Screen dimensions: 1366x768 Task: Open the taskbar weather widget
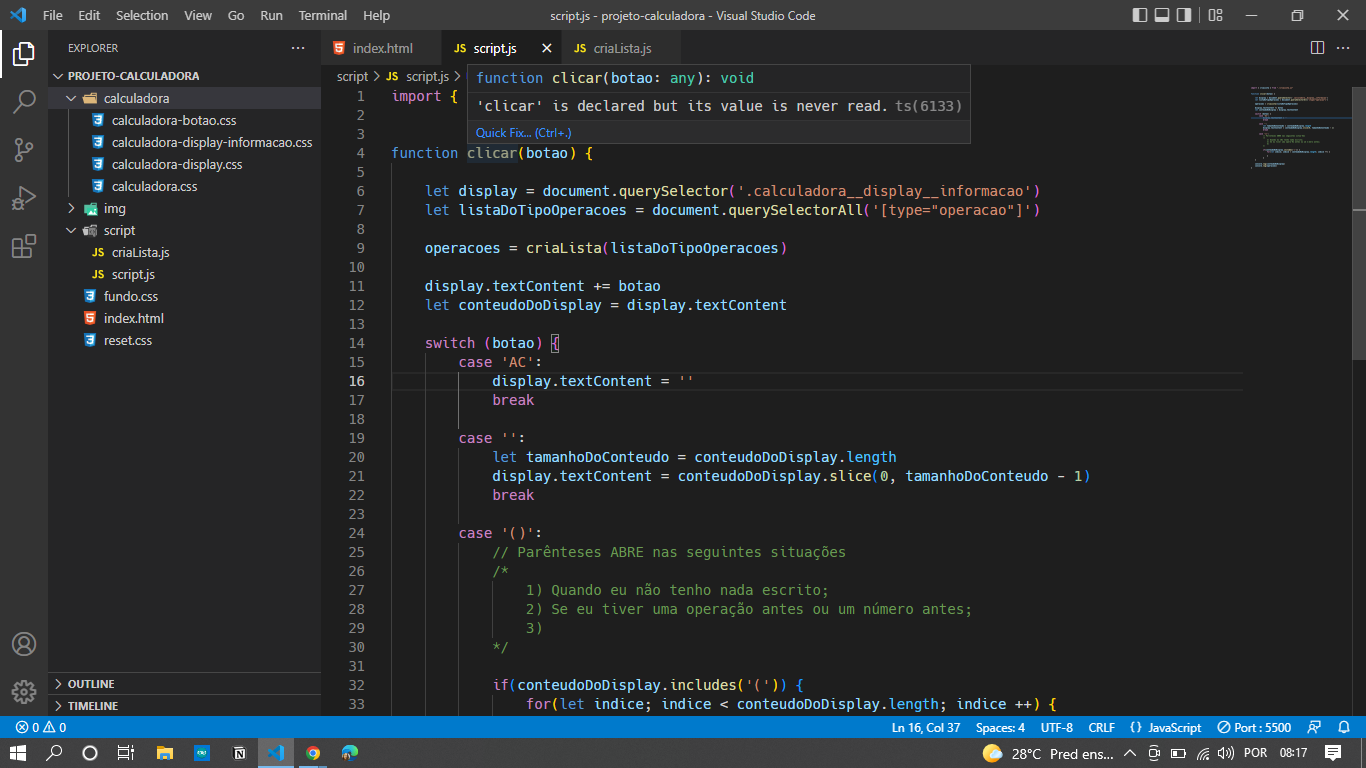[1047, 753]
